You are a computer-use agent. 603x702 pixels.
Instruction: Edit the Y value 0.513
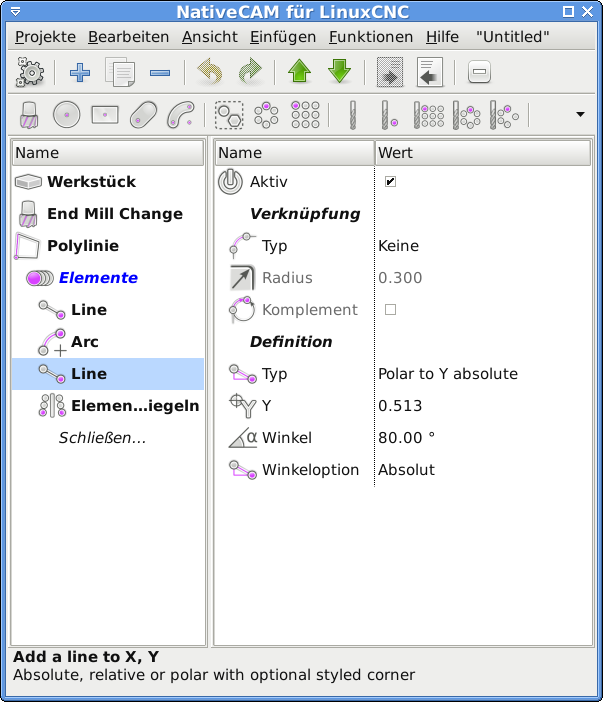coord(400,406)
